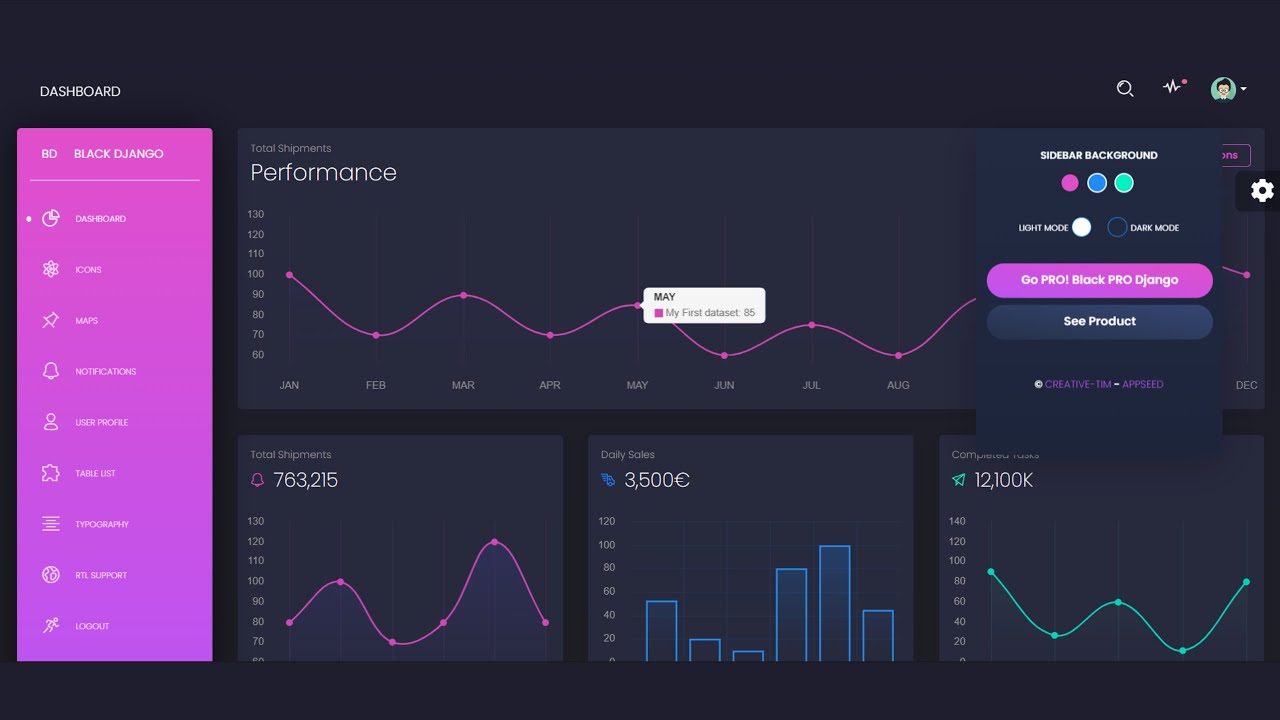
Task: Click the RTL Support globe icon
Action: pyautogui.click(x=51, y=575)
